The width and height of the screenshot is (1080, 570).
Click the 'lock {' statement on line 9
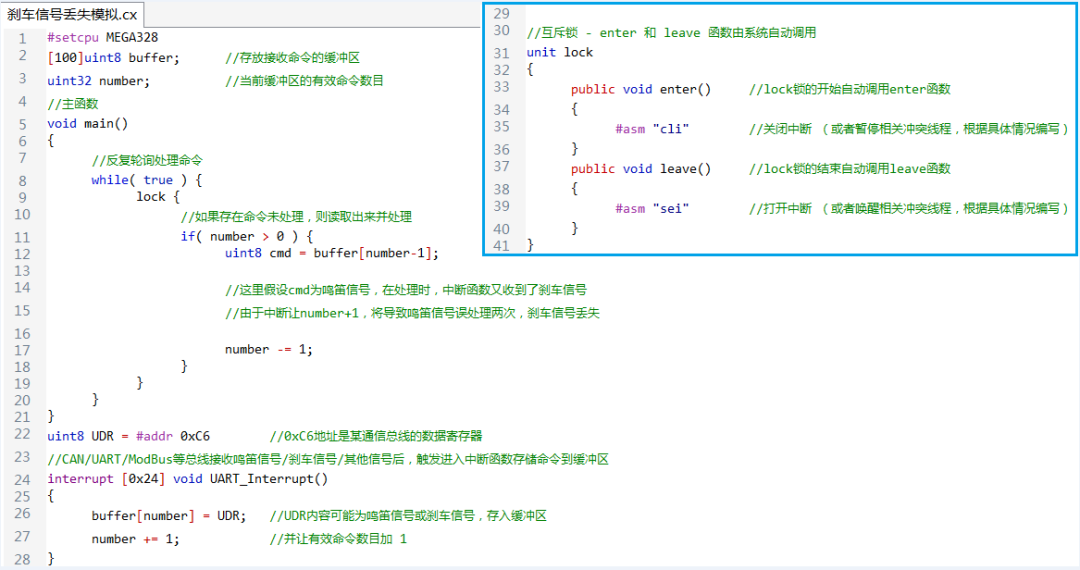click(x=158, y=197)
